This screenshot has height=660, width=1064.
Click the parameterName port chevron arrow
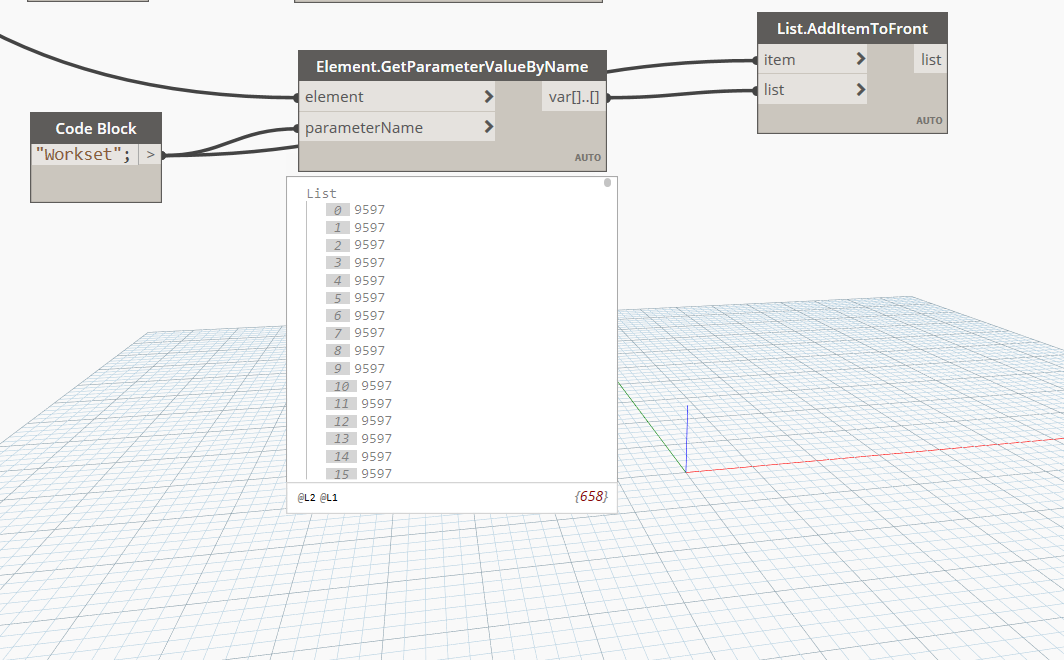point(489,127)
